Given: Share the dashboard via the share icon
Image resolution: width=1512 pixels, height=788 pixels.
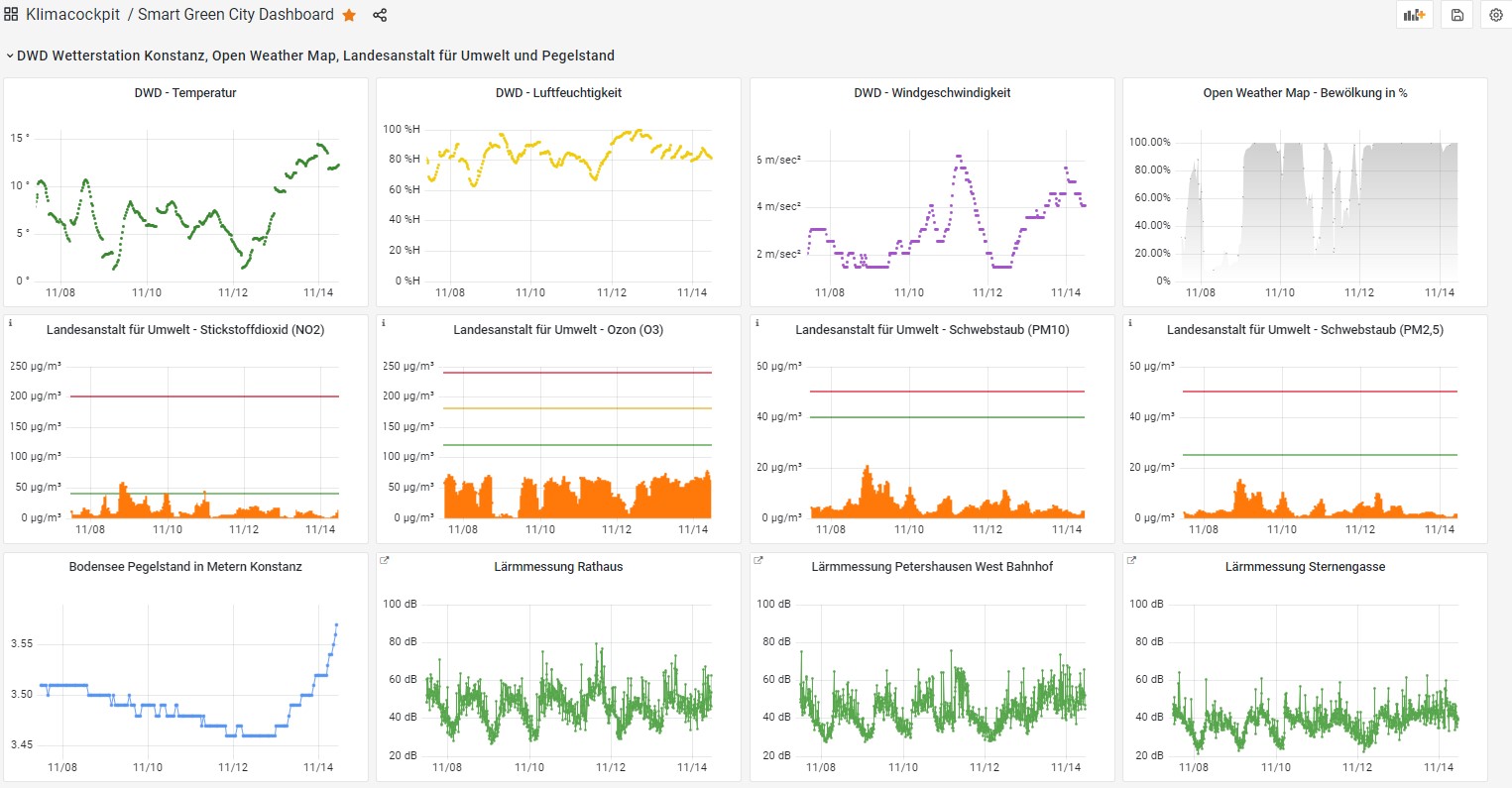Looking at the screenshot, I should [x=380, y=15].
